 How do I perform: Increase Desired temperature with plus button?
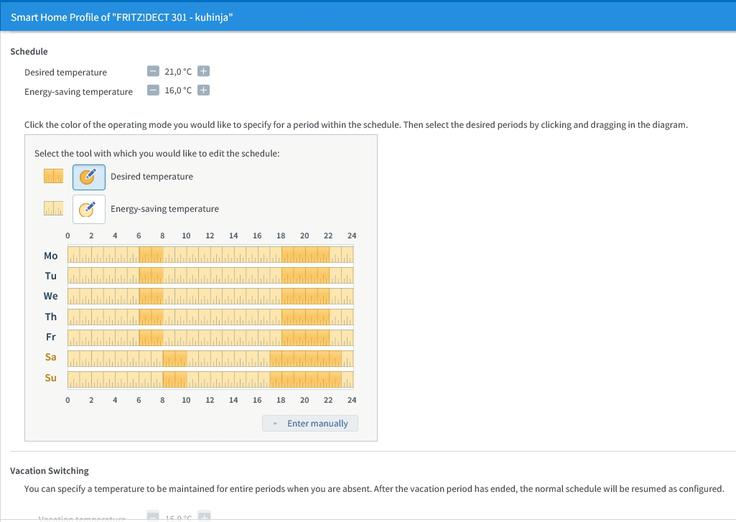(x=203, y=71)
